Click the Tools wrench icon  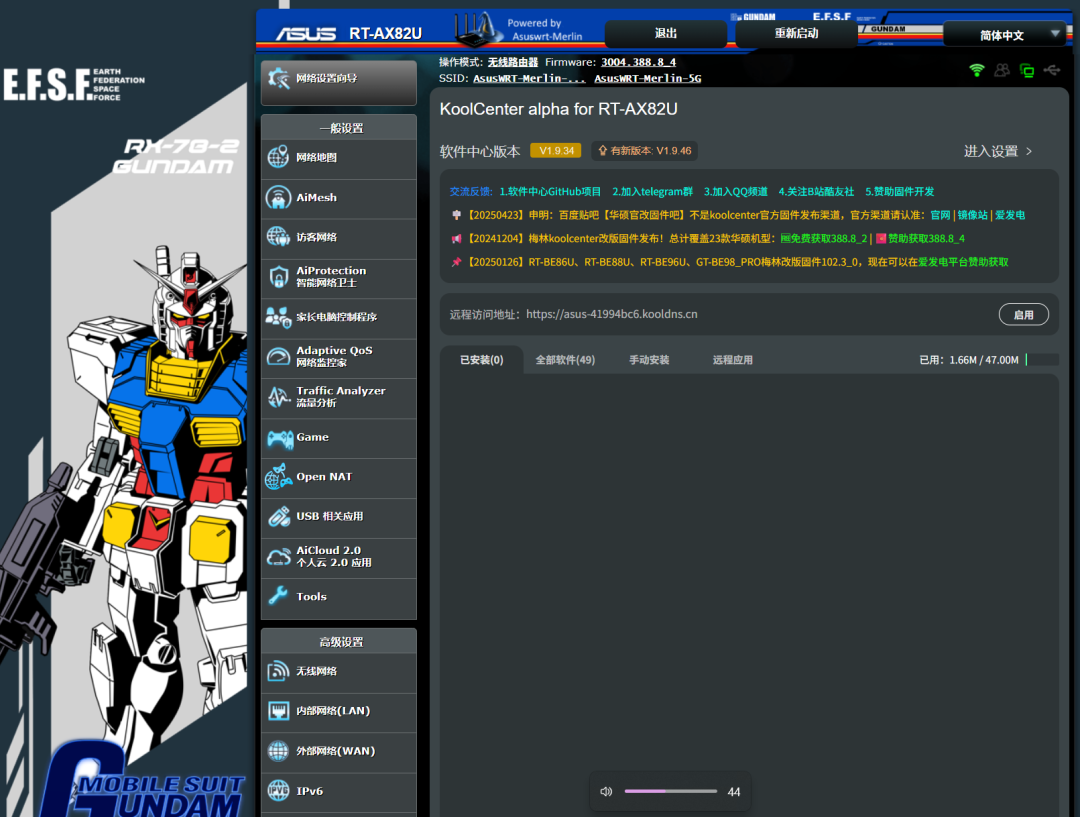[x=278, y=597]
